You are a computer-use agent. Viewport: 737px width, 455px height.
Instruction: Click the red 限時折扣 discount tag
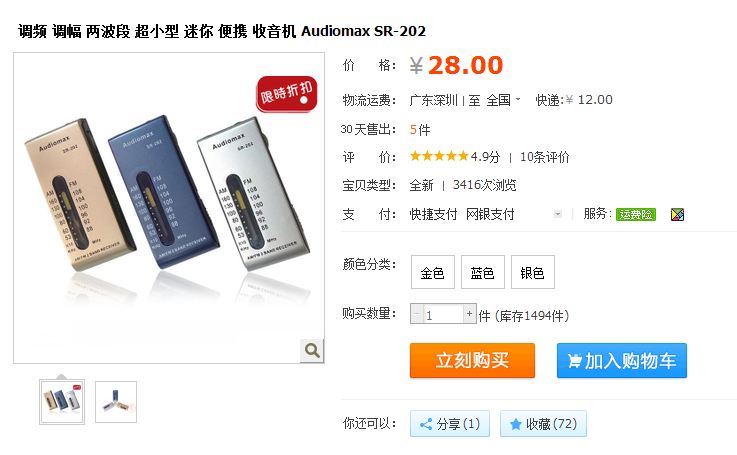point(287,94)
